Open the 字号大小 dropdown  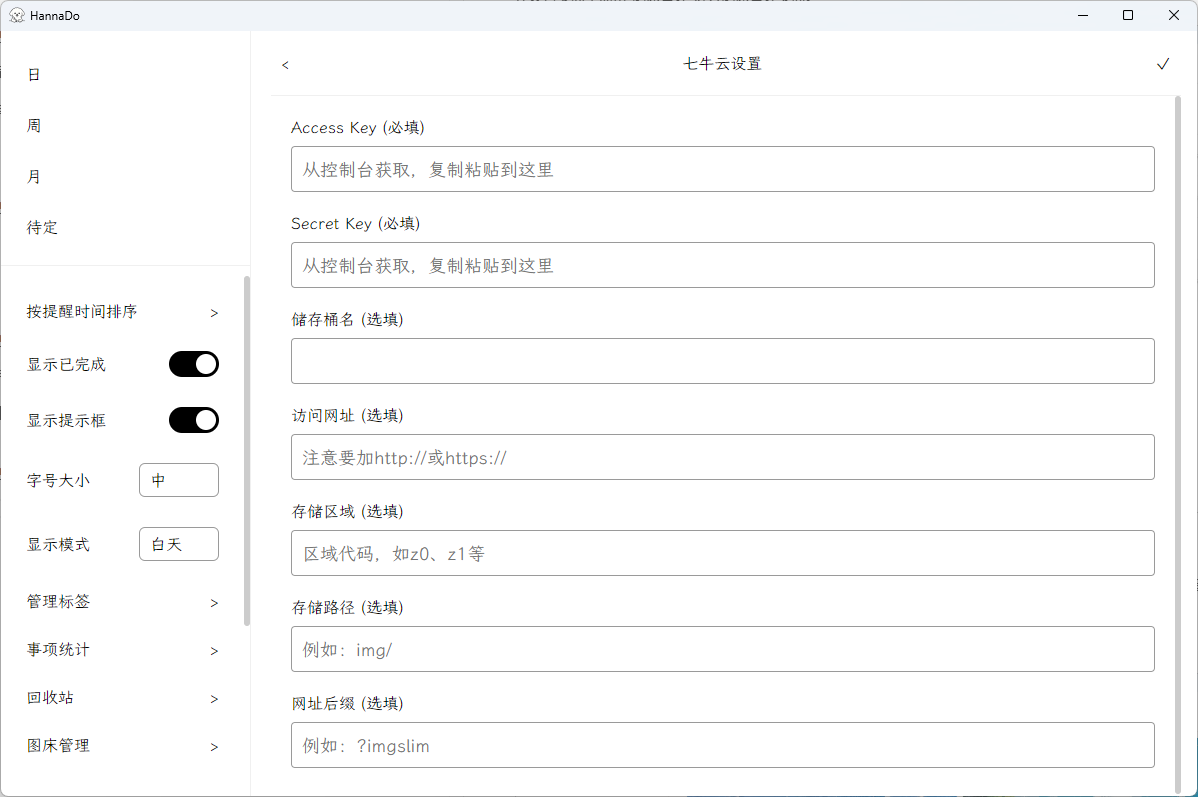point(178,480)
